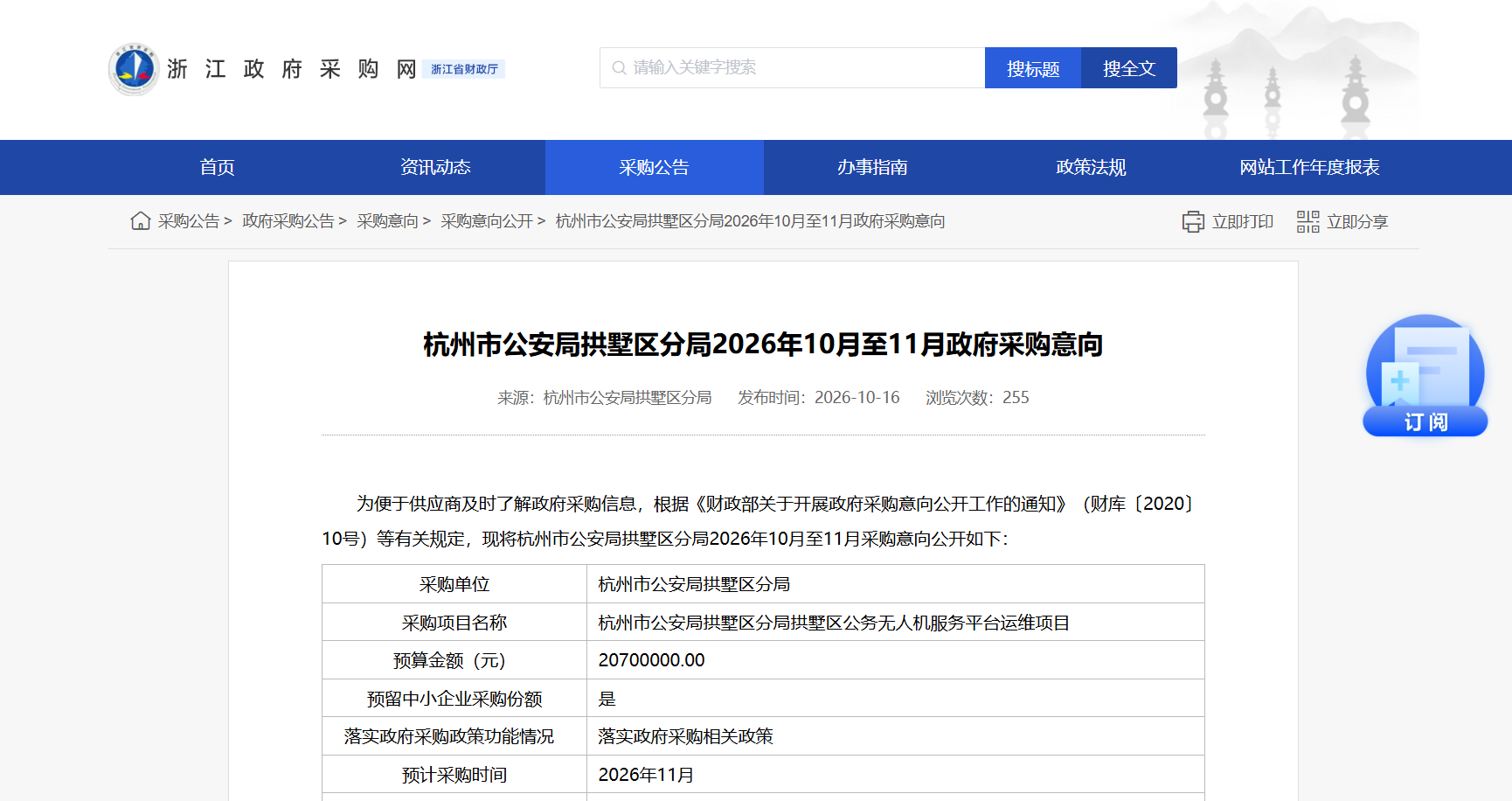
Task: Open the 首页 navigation tab
Action: [x=218, y=167]
